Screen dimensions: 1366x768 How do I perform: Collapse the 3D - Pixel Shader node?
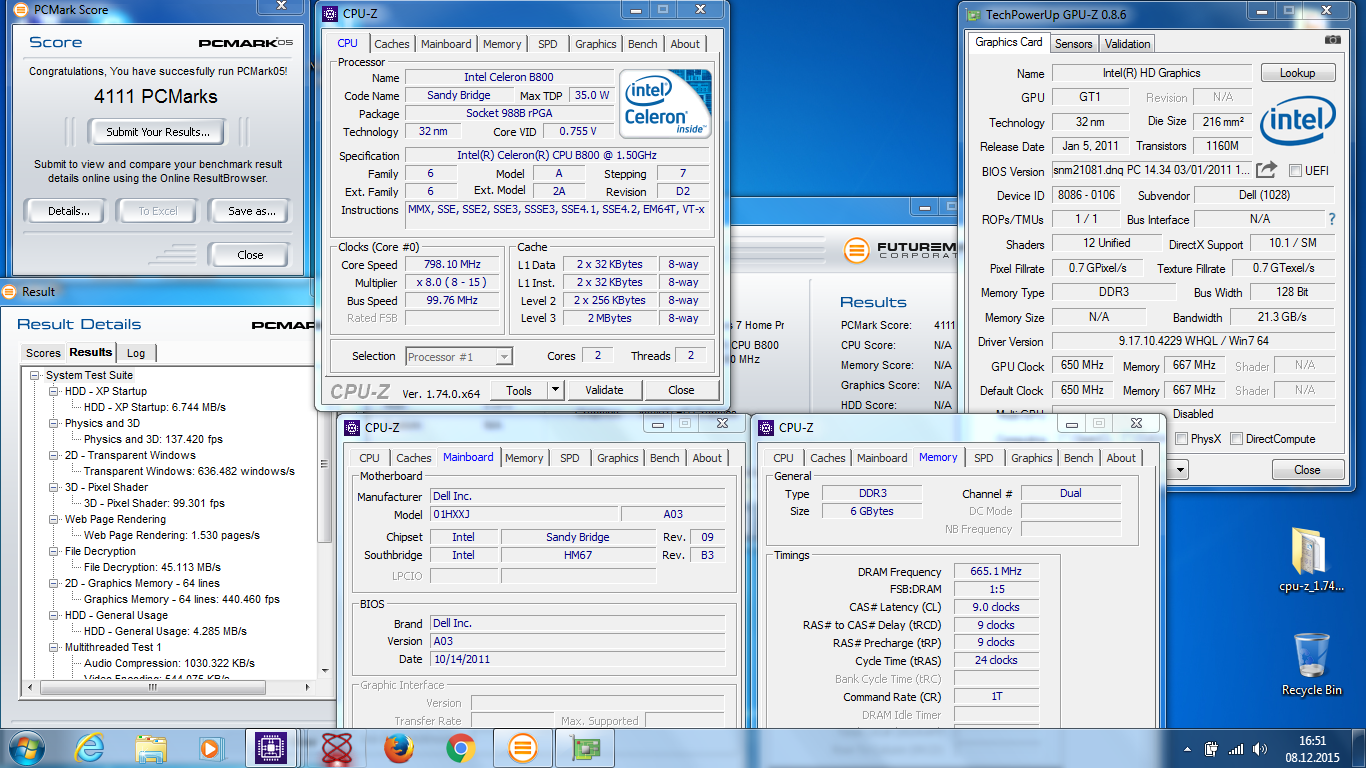point(54,487)
